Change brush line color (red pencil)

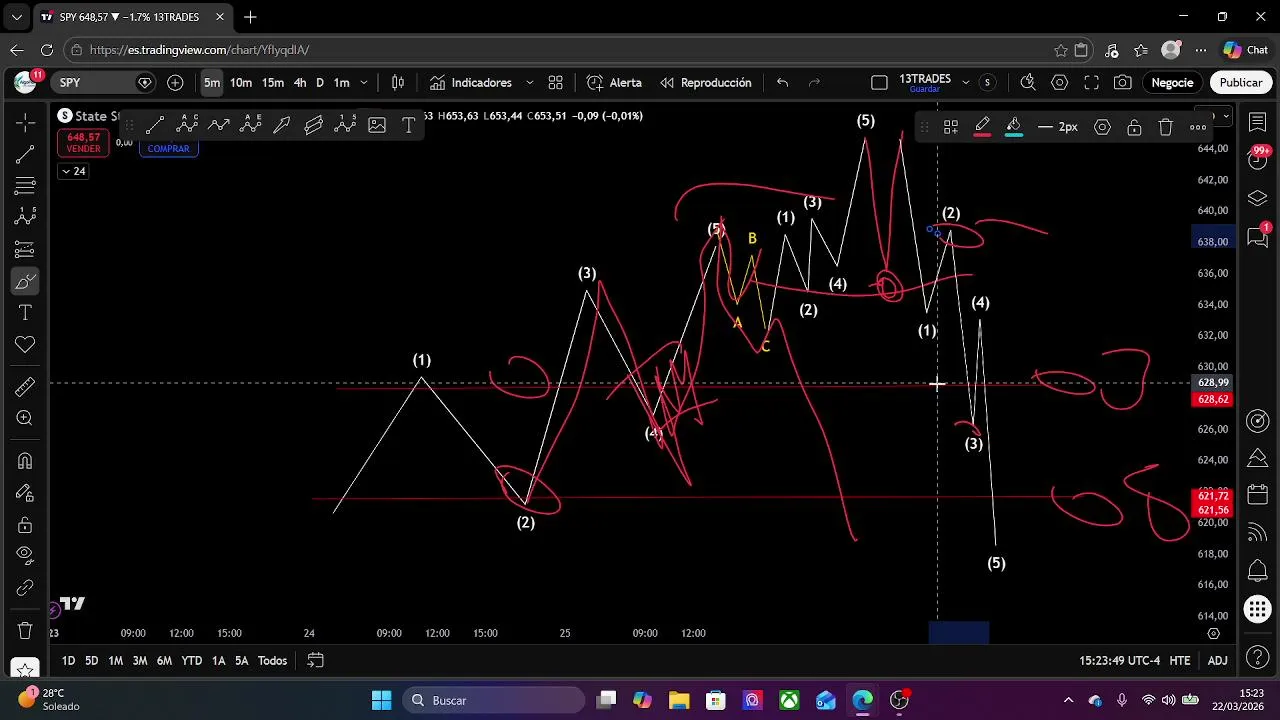983,127
